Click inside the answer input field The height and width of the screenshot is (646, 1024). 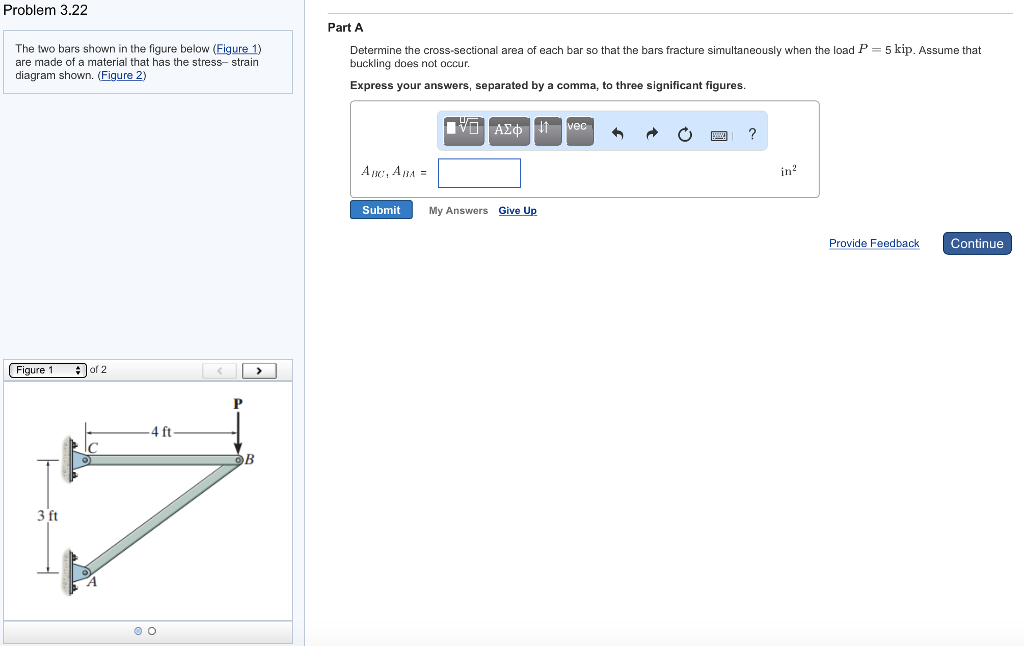click(479, 172)
